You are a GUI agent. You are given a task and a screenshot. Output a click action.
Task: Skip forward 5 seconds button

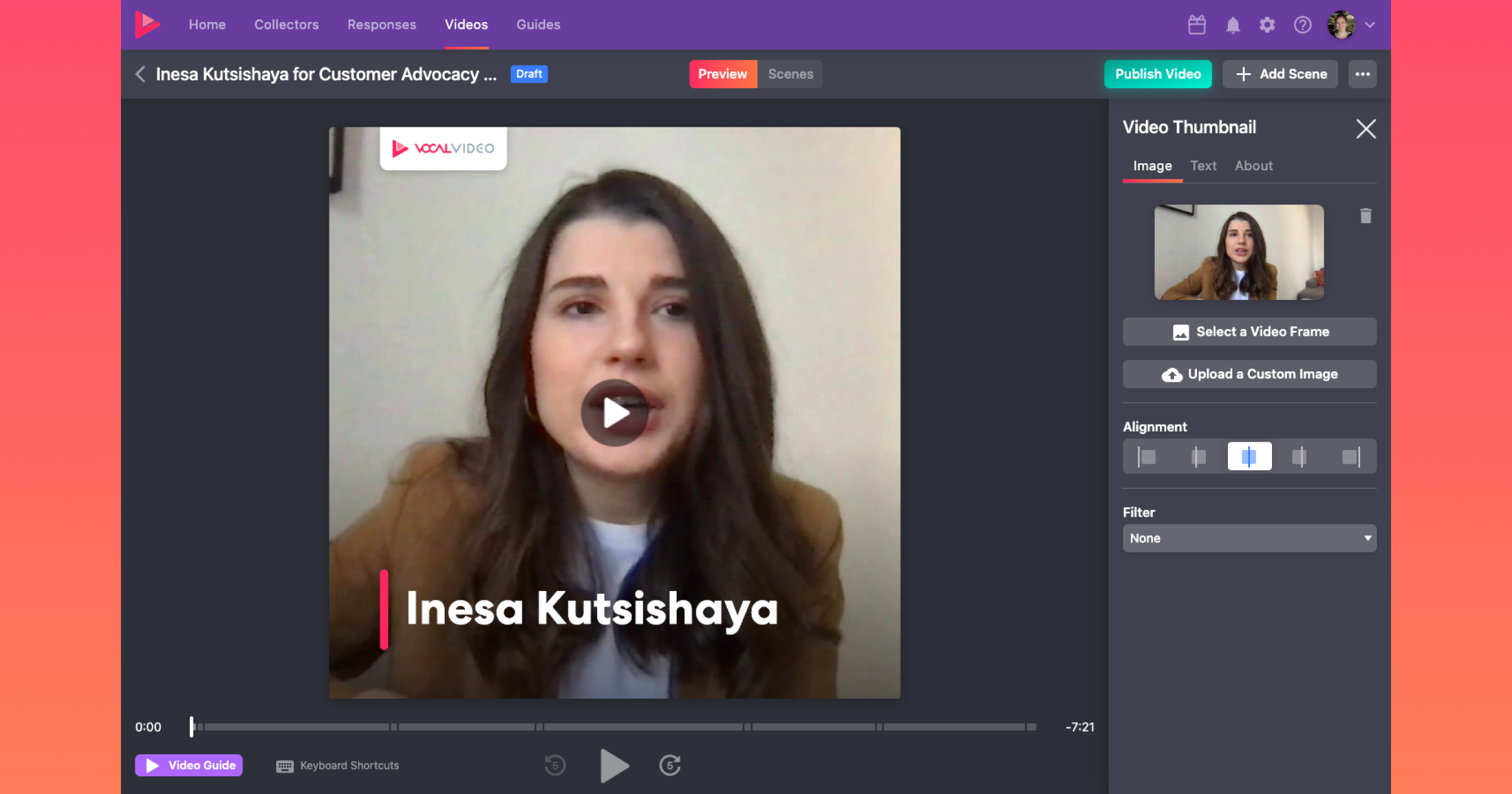[670, 765]
